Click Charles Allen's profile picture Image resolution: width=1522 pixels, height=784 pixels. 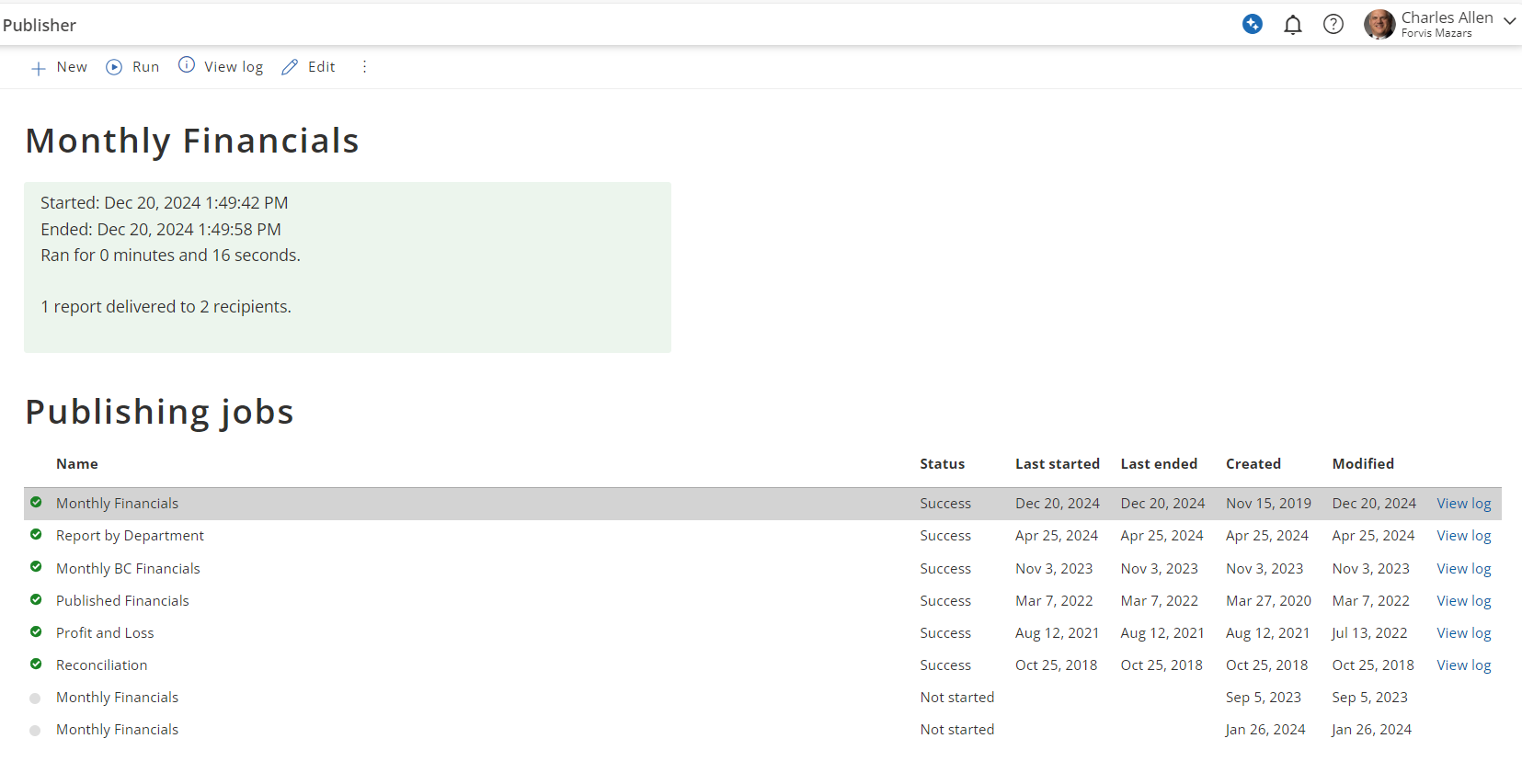(x=1379, y=25)
